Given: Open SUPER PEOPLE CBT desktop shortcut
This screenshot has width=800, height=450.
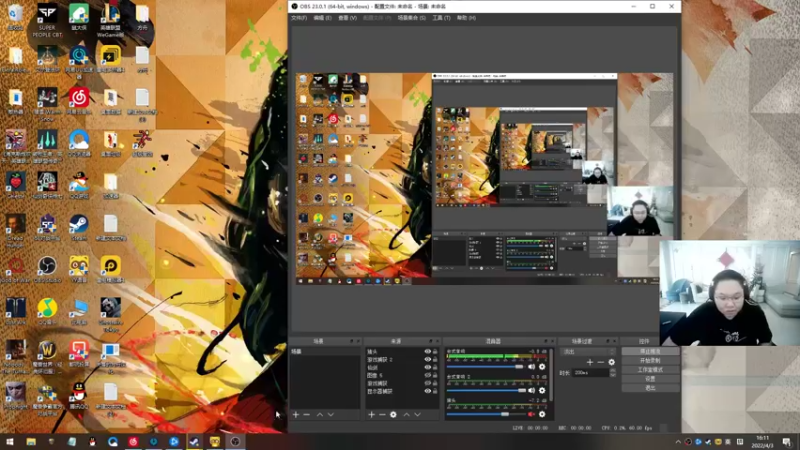Looking at the screenshot, I should point(47,20).
